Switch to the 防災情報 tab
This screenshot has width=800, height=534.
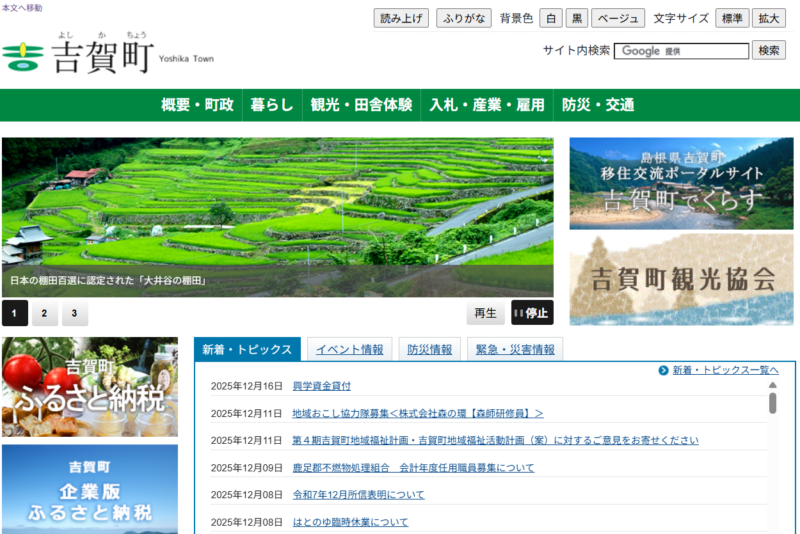pyautogui.click(x=430, y=349)
